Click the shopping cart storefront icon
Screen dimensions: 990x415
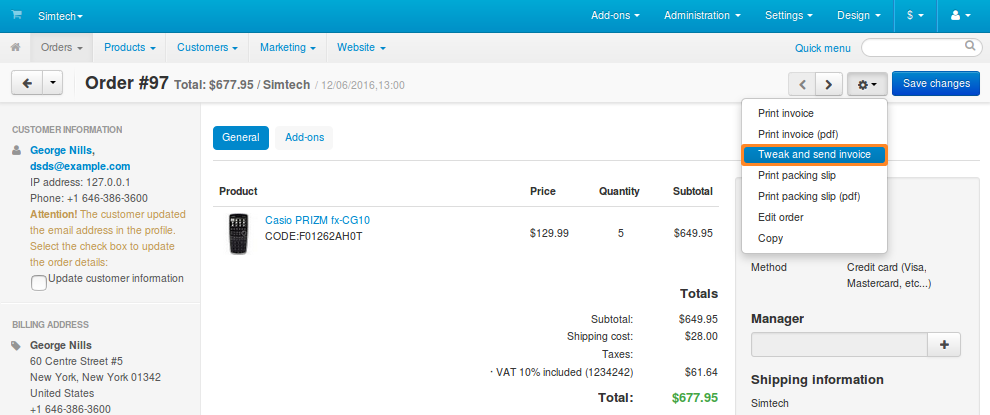16,15
